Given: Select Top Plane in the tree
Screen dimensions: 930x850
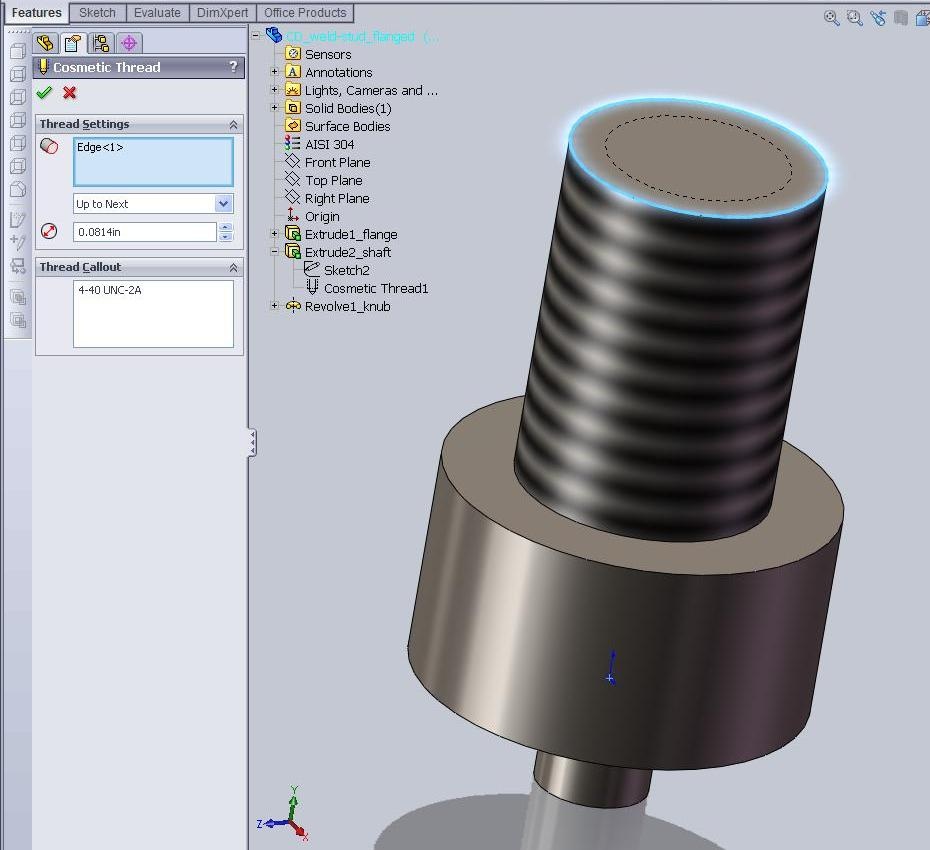Looking at the screenshot, I should coord(333,180).
